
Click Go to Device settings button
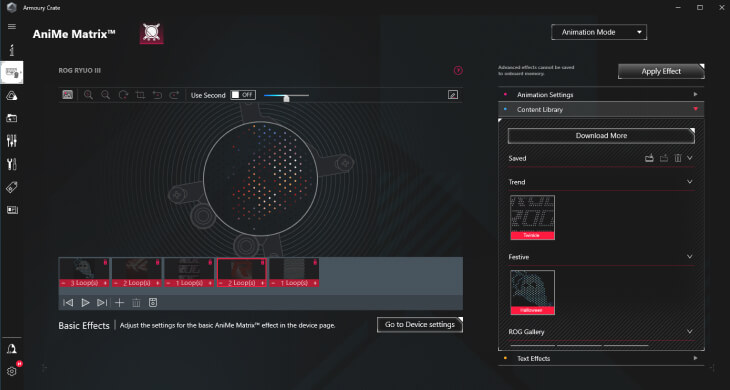point(420,324)
